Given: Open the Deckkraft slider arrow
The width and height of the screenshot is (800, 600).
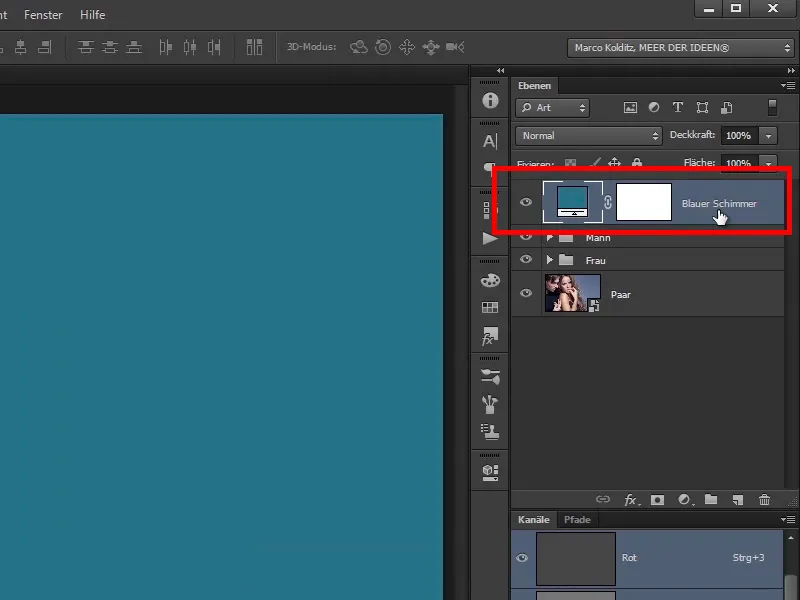Looking at the screenshot, I should coord(768,136).
